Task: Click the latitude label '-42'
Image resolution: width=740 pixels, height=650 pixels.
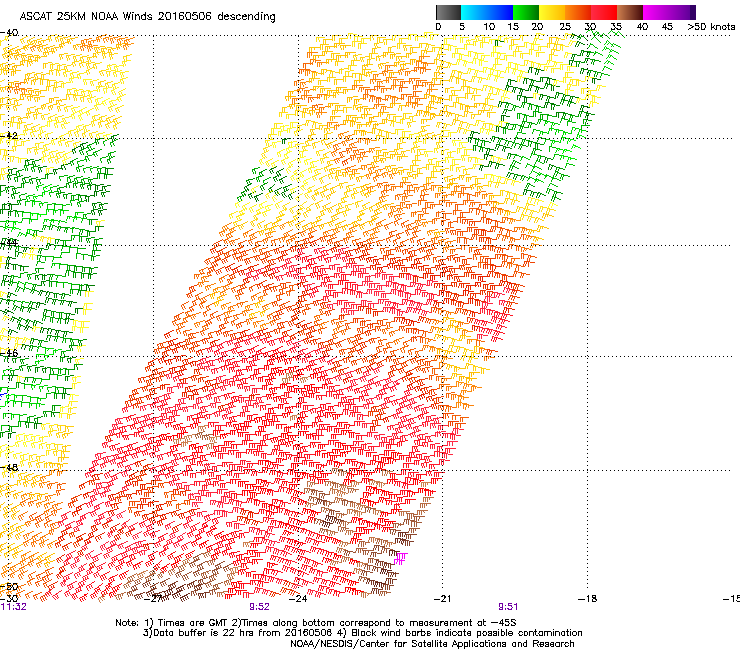Action: click(x=9, y=135)
